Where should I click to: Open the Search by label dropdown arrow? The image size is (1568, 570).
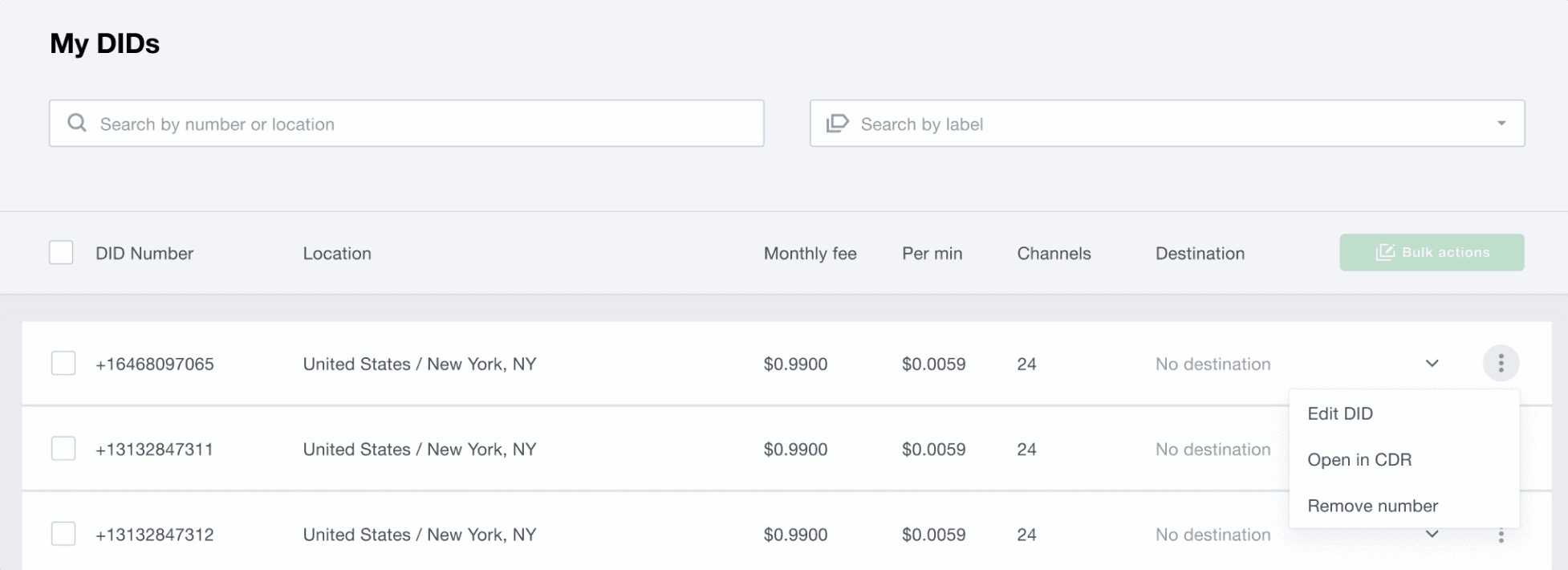1501,123
